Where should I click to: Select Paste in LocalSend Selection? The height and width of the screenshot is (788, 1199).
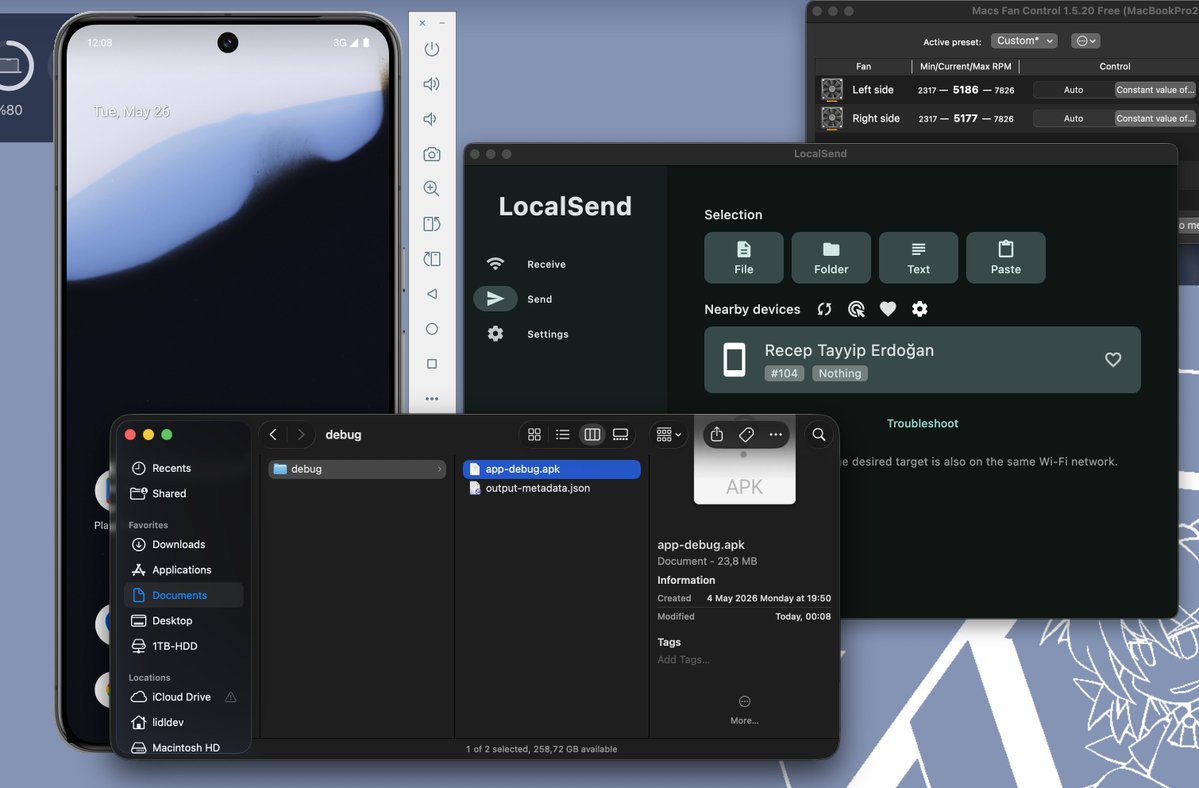pyautogui.click(x=1006, y=258)
